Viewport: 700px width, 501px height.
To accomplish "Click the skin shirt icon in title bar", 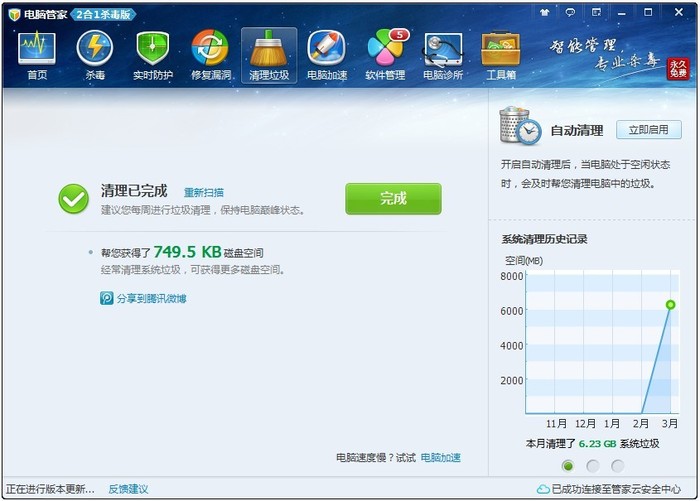I will click(x=544, y=13).
